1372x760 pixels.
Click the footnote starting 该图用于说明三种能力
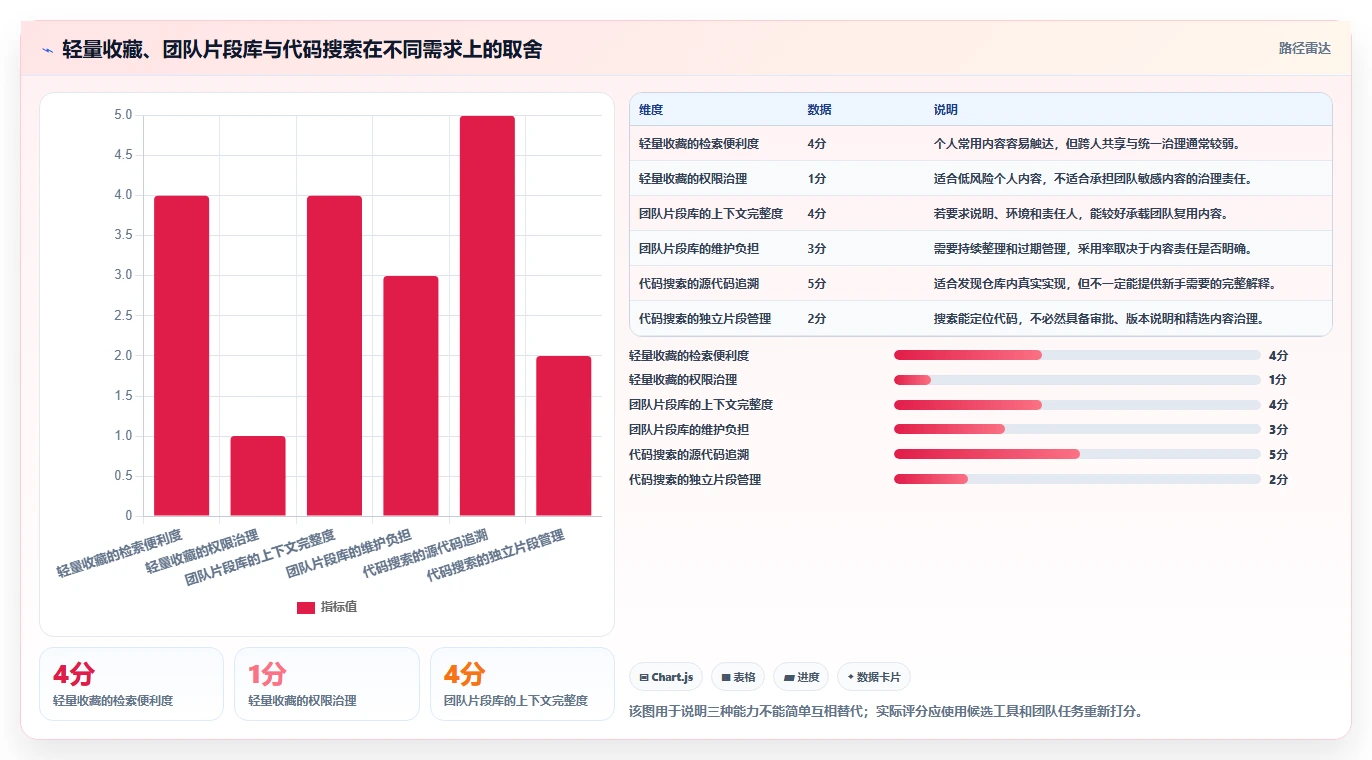tap(886, 712)
